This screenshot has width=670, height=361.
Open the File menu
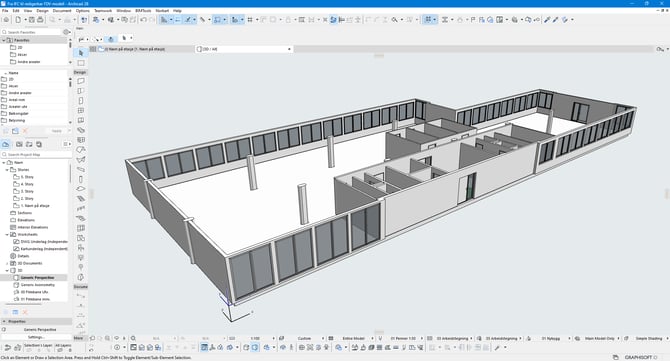pos(5,11)
